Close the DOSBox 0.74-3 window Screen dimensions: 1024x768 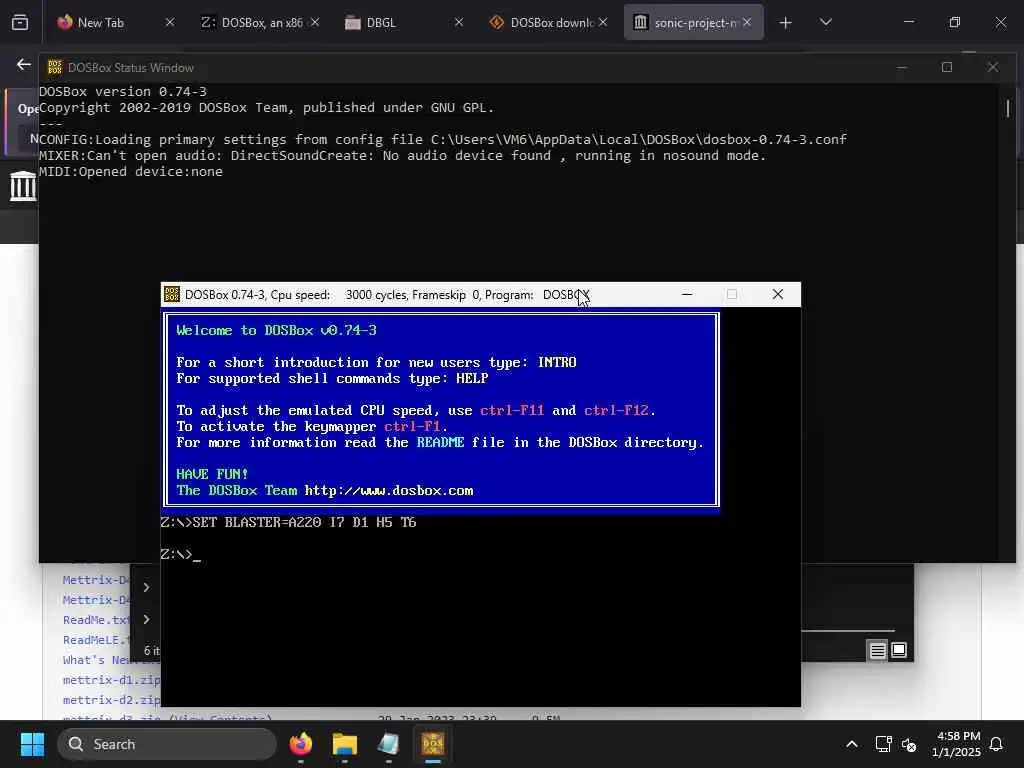coord(777,295)
